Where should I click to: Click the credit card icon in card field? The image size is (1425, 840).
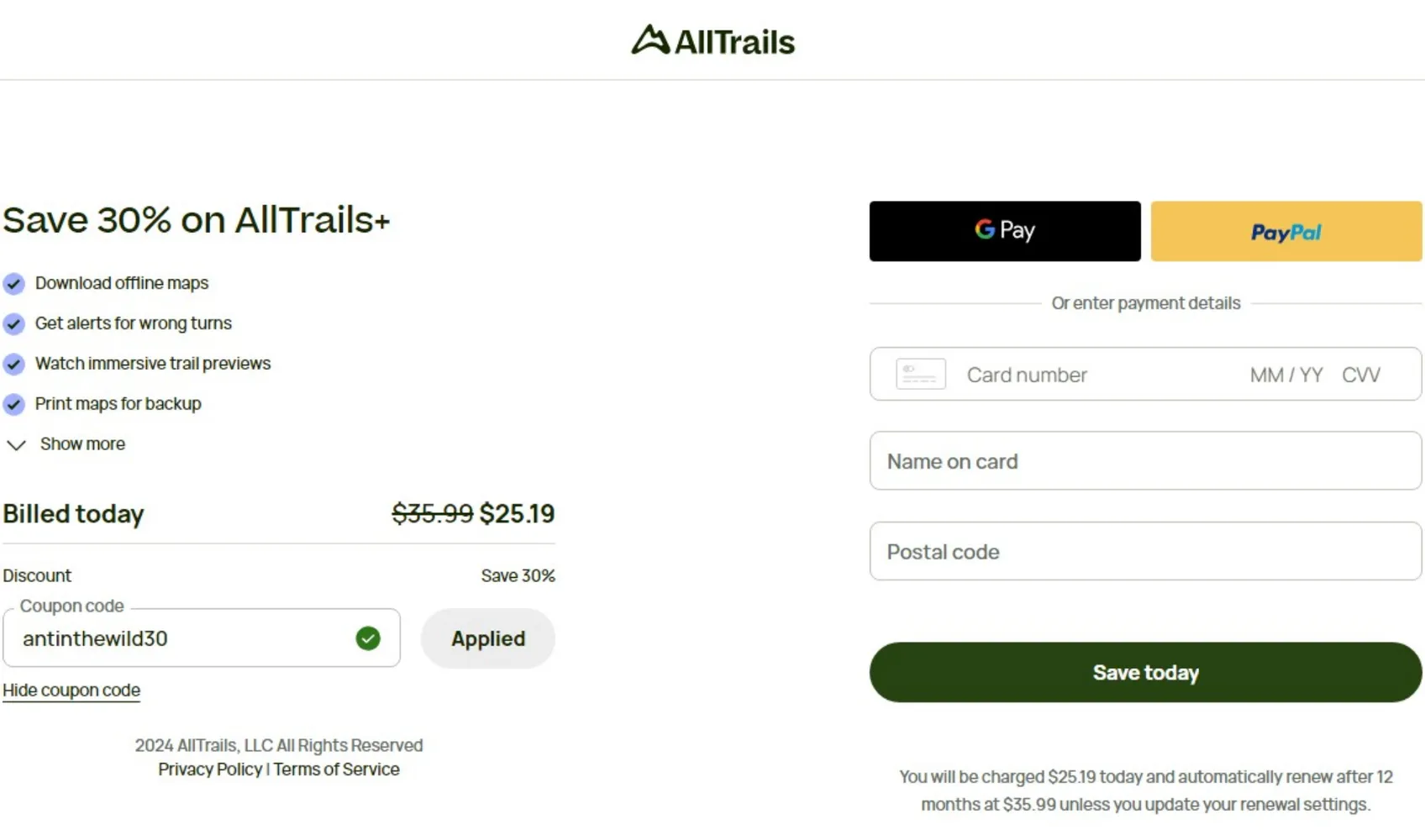(920, 375)
